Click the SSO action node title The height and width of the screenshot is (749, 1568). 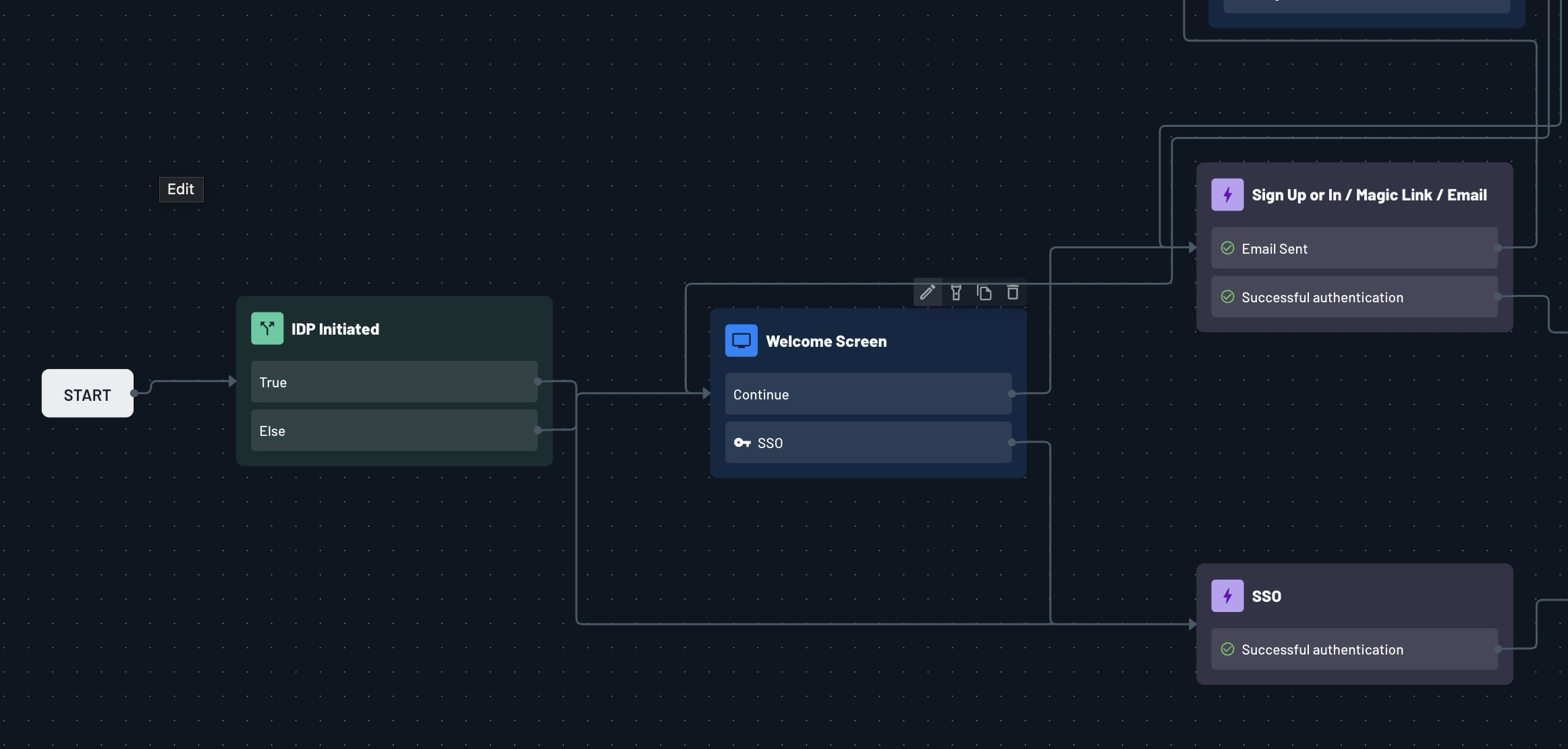click(1266, 597)
